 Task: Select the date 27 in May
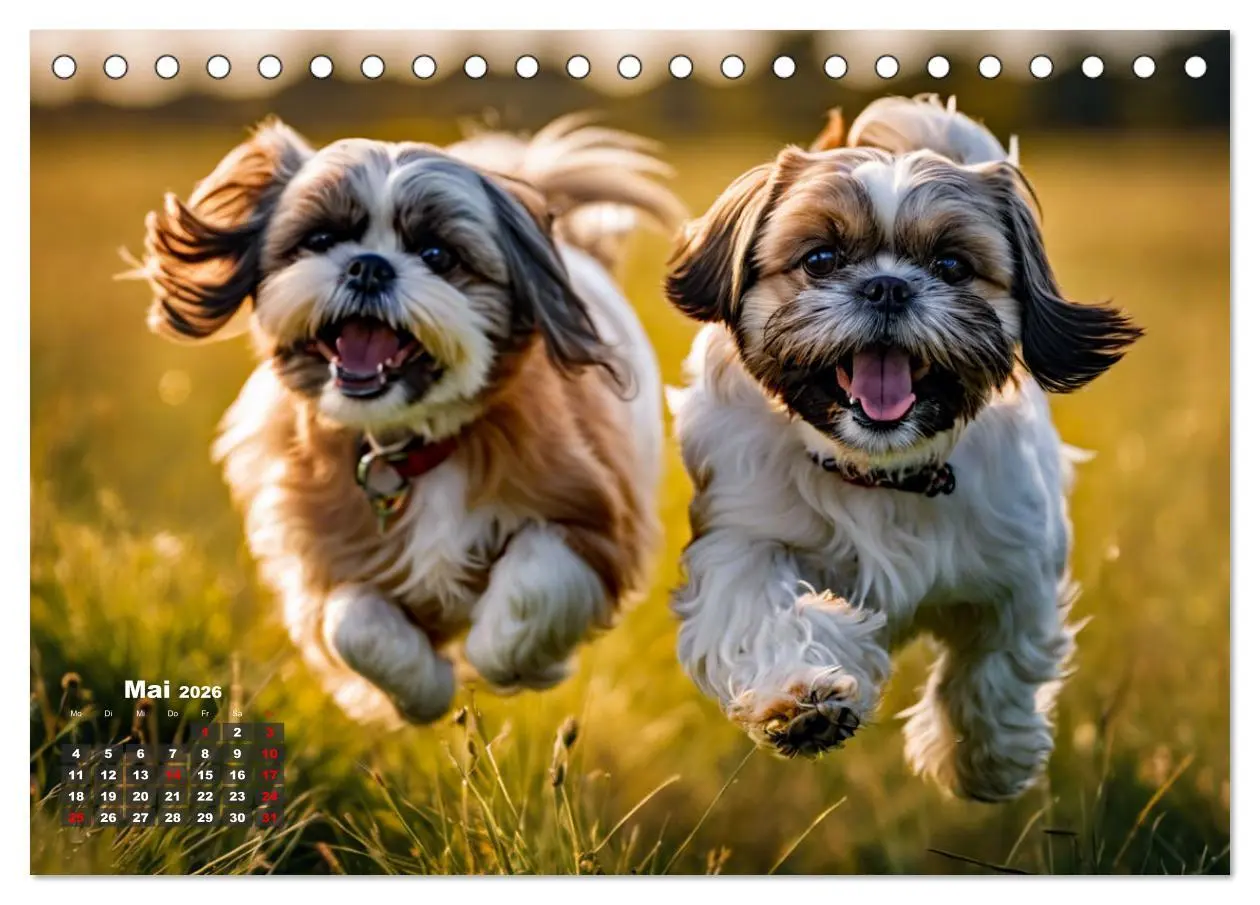coord(140,818)
